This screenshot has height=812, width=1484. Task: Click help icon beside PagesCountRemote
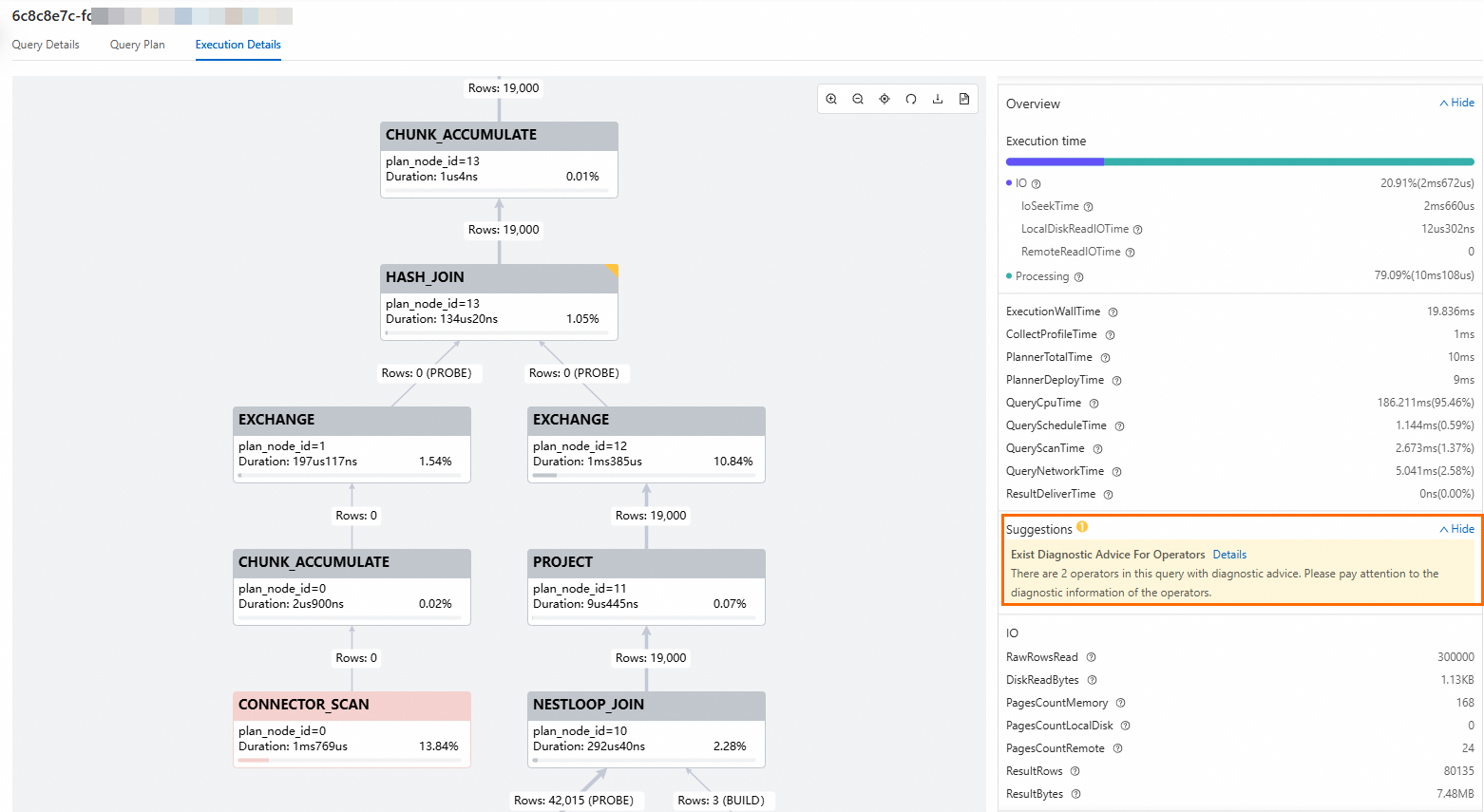coord(1118,748)
